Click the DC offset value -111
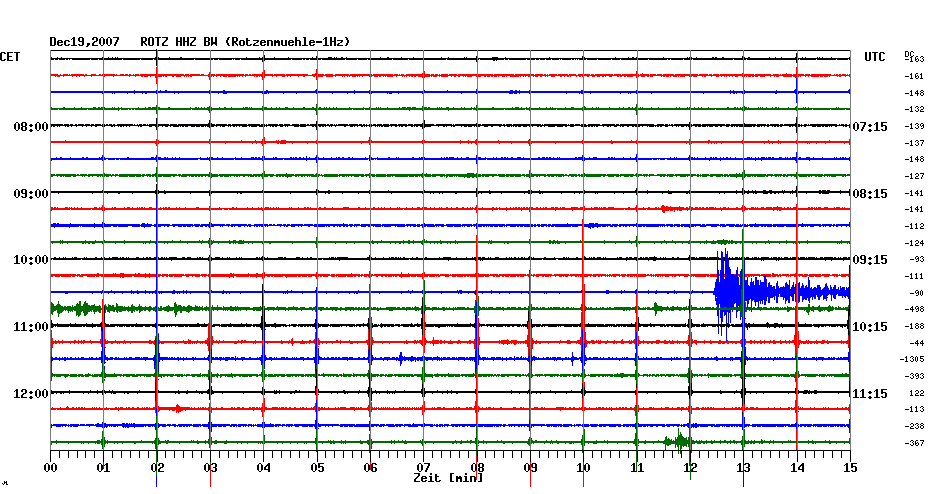 tap(914, 276)
